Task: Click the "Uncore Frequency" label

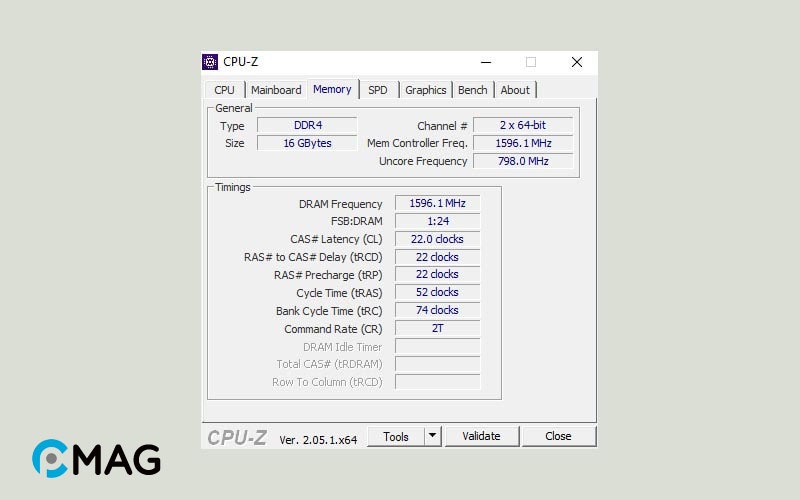Action: 423,161
